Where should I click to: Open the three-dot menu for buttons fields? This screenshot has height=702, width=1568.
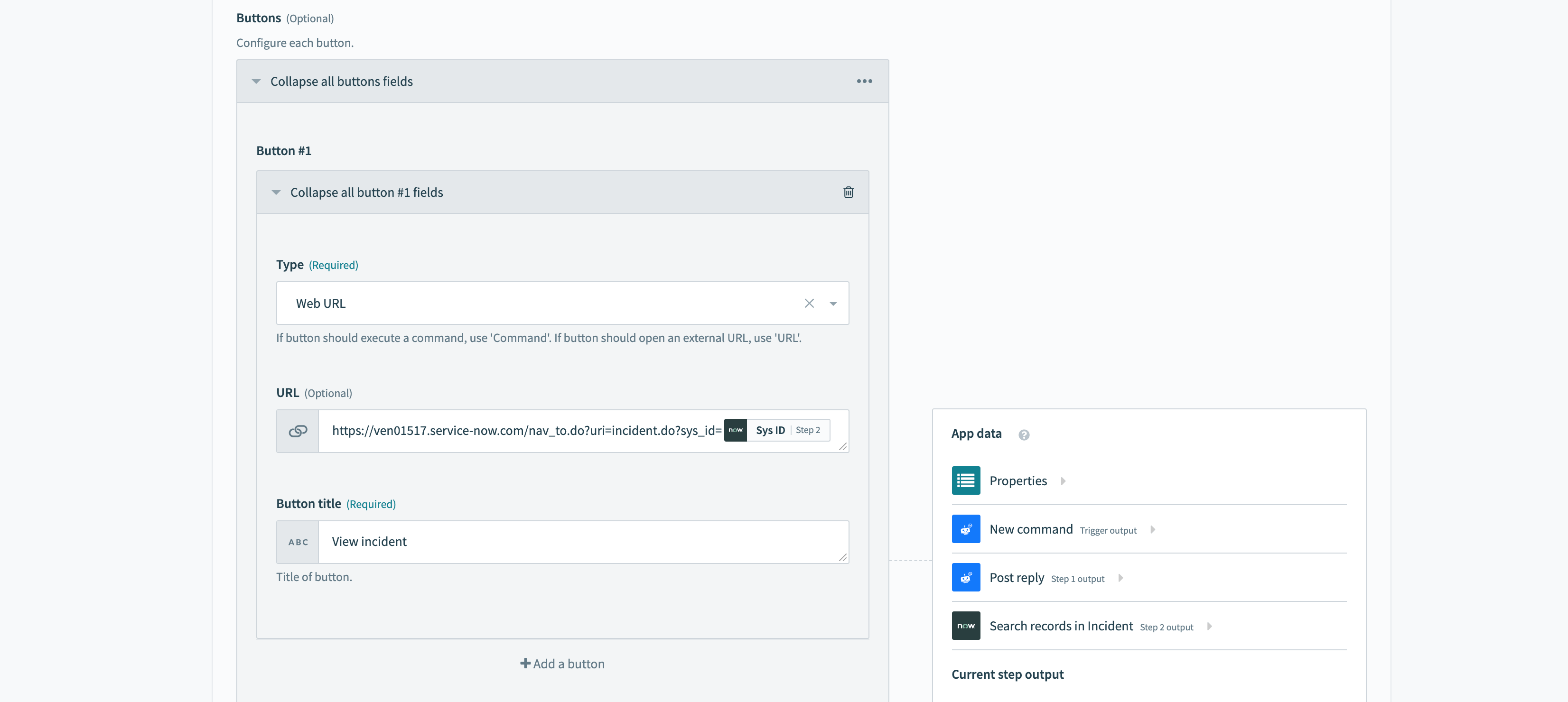864,81
